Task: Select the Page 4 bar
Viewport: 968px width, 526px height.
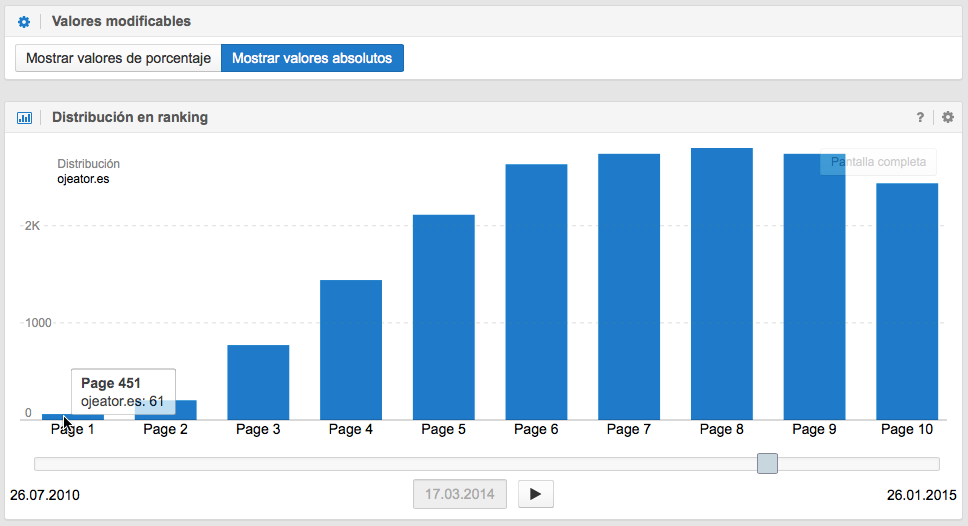Action: click(351, 350)
